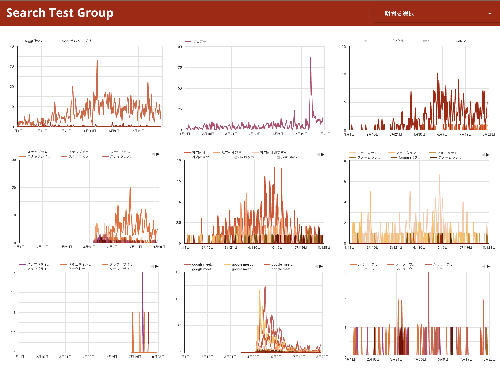This screenshot has height=380, width=500.
Task: Open the dropdown selector in the red header
Action: 436,13
